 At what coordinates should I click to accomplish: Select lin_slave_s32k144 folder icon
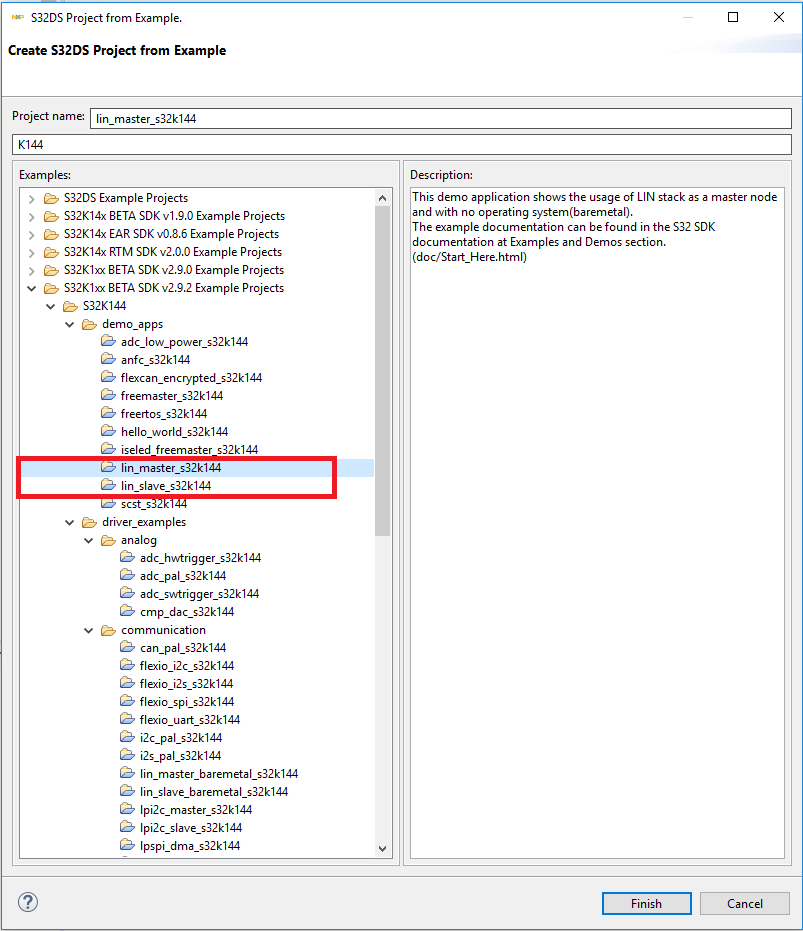click(108, 485)
